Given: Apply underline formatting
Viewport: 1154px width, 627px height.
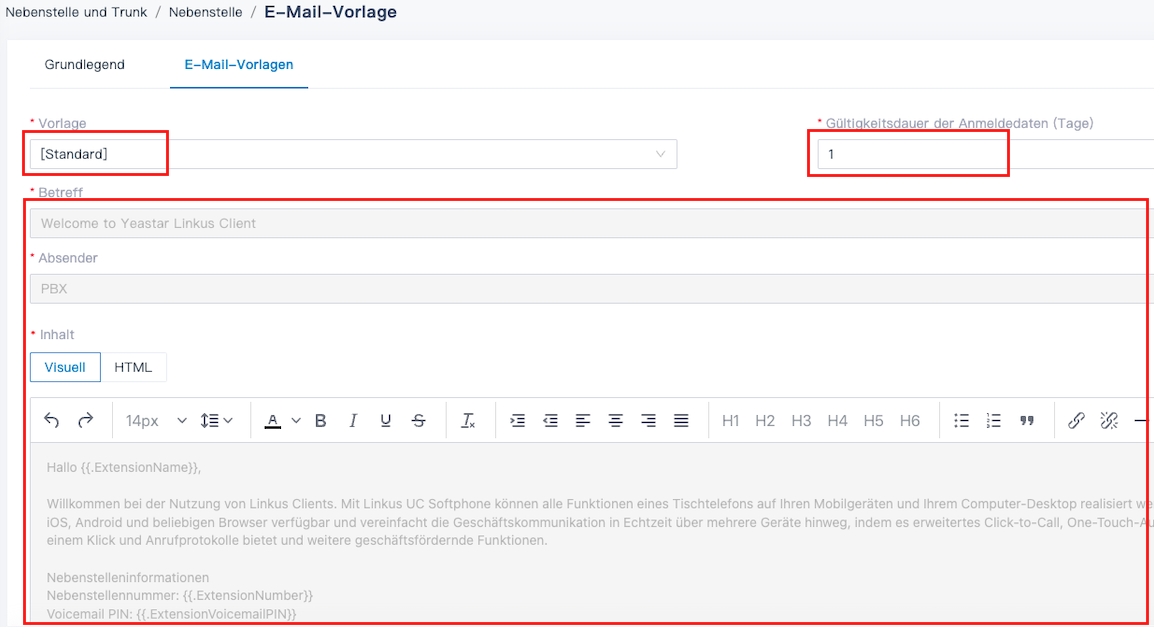Looking at the screenshot, I should 386,421.
